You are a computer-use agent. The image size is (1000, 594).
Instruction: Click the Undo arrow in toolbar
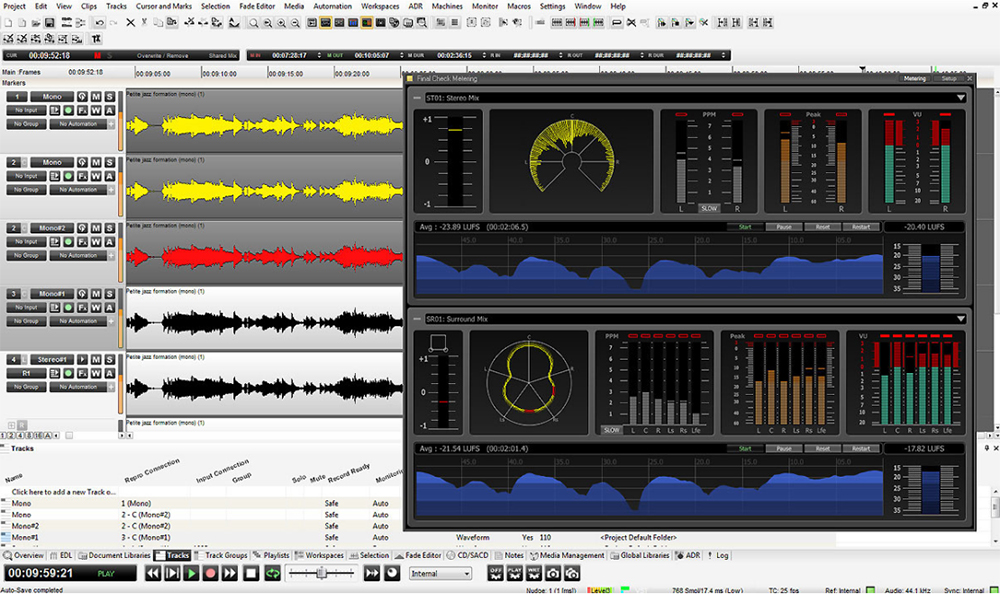point(99,23)
